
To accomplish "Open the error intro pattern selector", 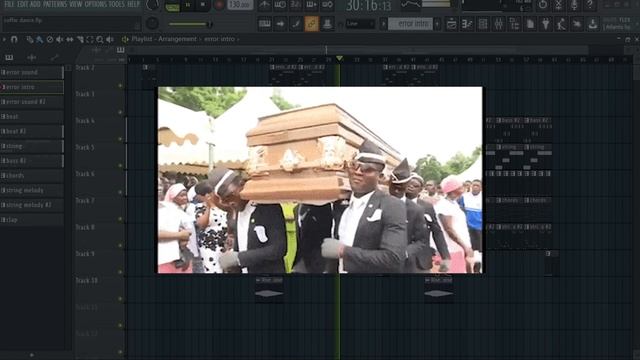I will [410, 24].
